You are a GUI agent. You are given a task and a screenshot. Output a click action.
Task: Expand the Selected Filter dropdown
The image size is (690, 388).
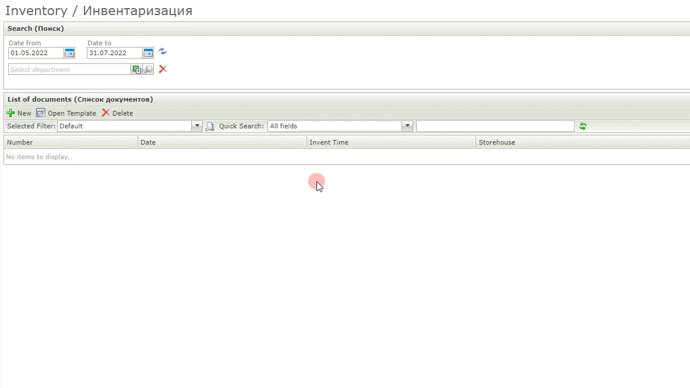tap(197, 126)
